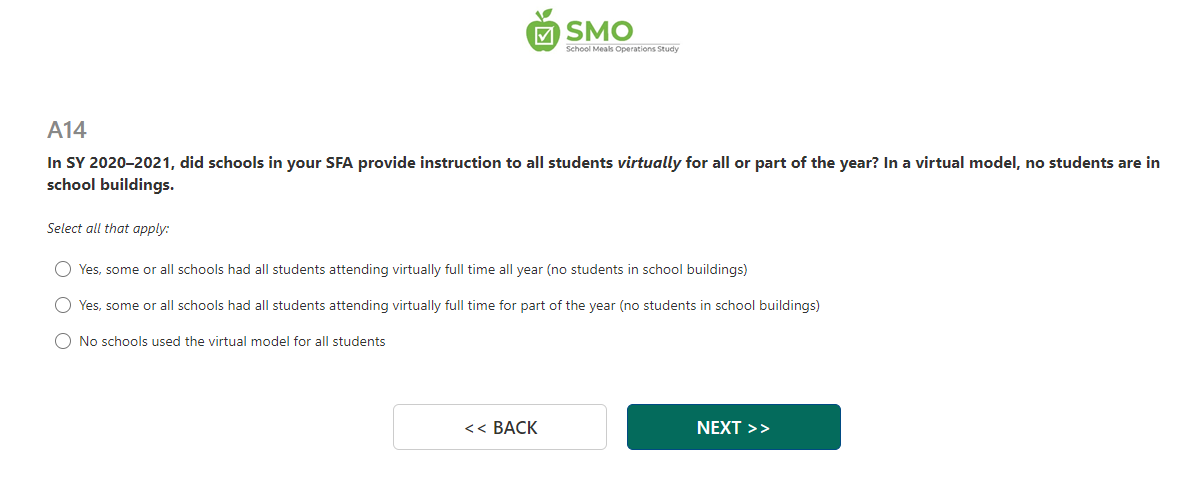The height and width of the screenshot is (489, 1203).
Task: Select radio for no schools used virtual model
Action: click(63, 341)
